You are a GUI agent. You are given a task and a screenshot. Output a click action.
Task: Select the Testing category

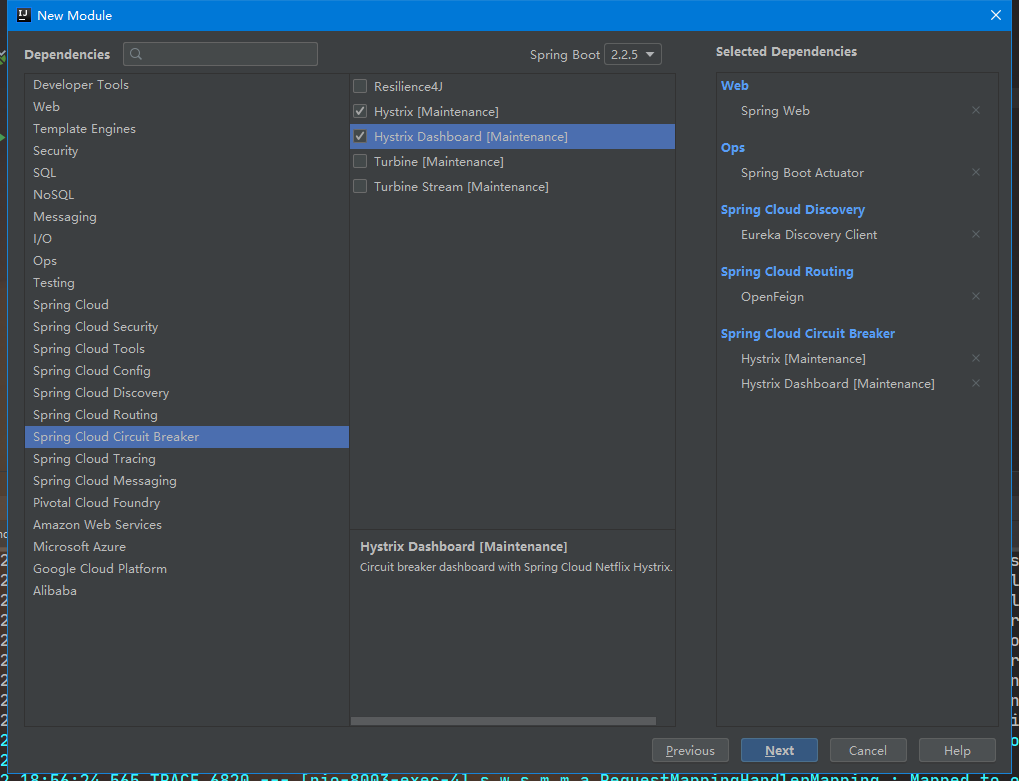pos(187,283)
